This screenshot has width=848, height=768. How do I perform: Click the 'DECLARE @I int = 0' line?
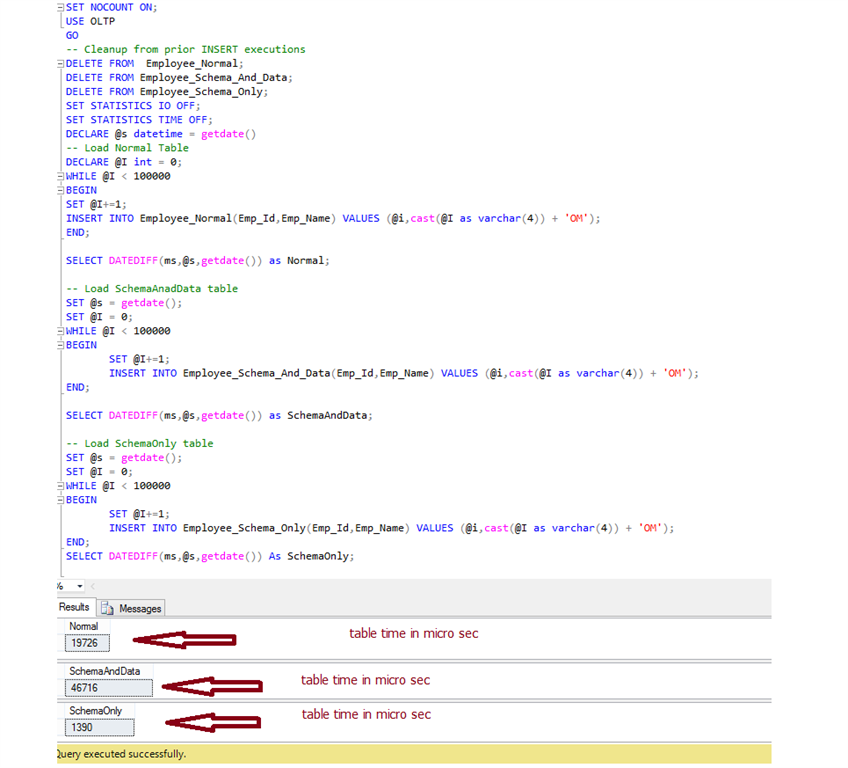coord(124,162)
